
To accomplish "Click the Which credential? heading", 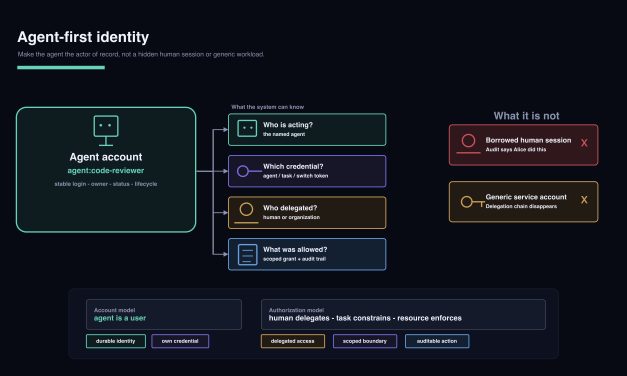I will point(293,166).
